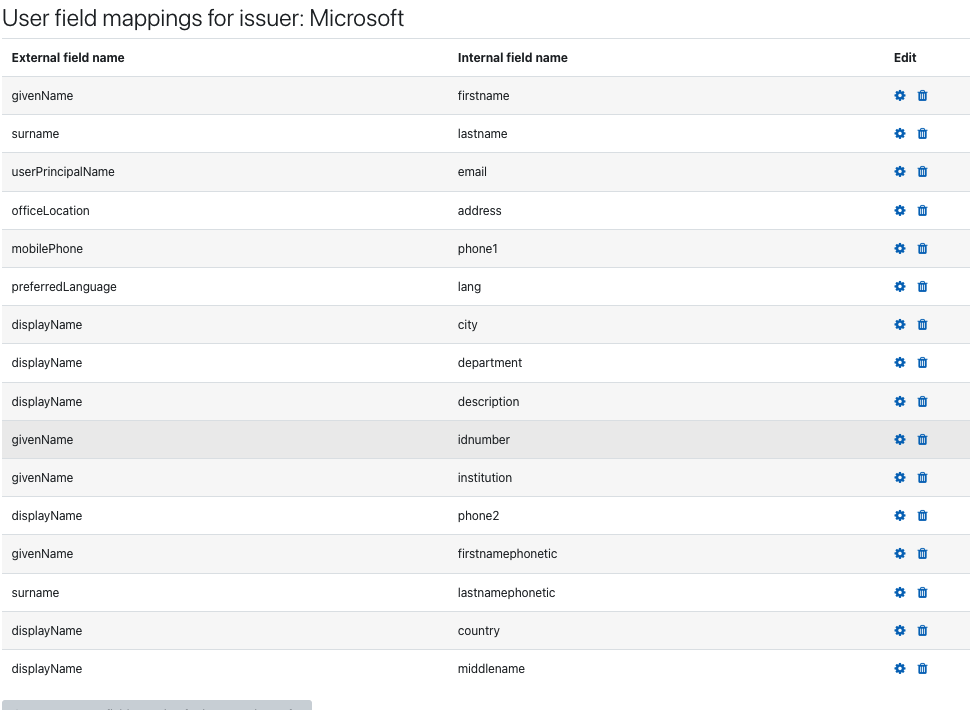Edit the description field mapping

pos(899,401)
